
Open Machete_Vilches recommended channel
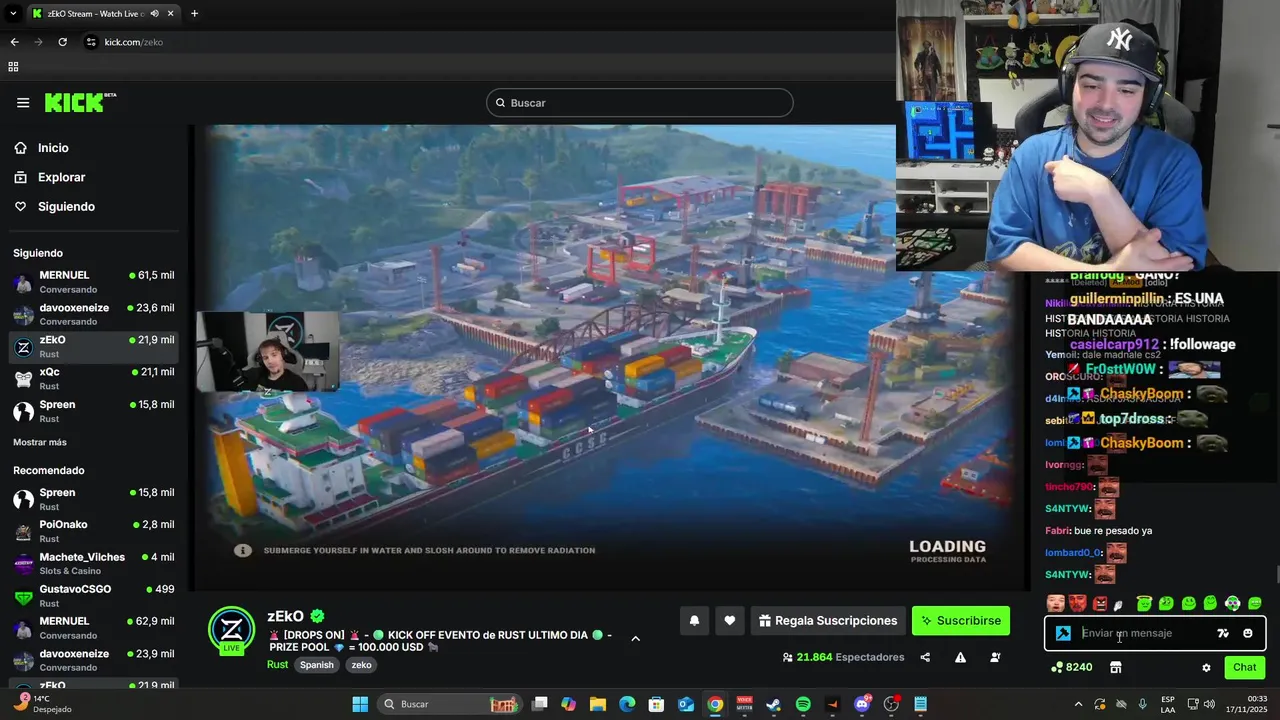pos(94,563)
